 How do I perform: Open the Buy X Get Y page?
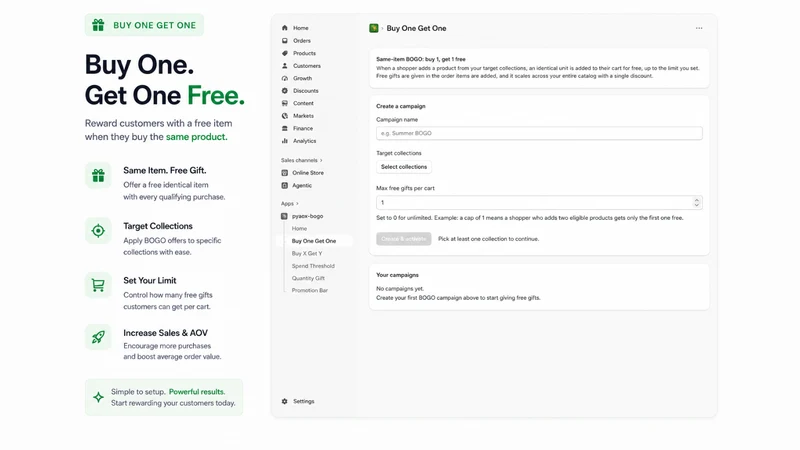[307, 254]
